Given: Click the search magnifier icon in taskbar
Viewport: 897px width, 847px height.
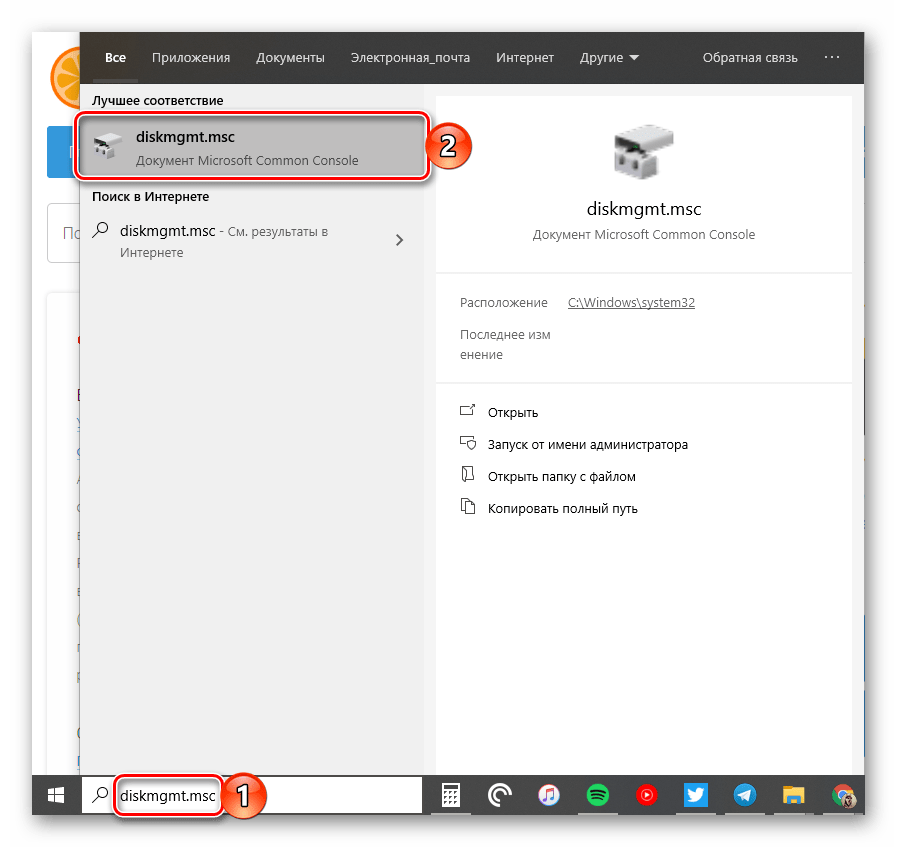Looking at the screenshot, I should pyautogui.click(x=101, y=794).
